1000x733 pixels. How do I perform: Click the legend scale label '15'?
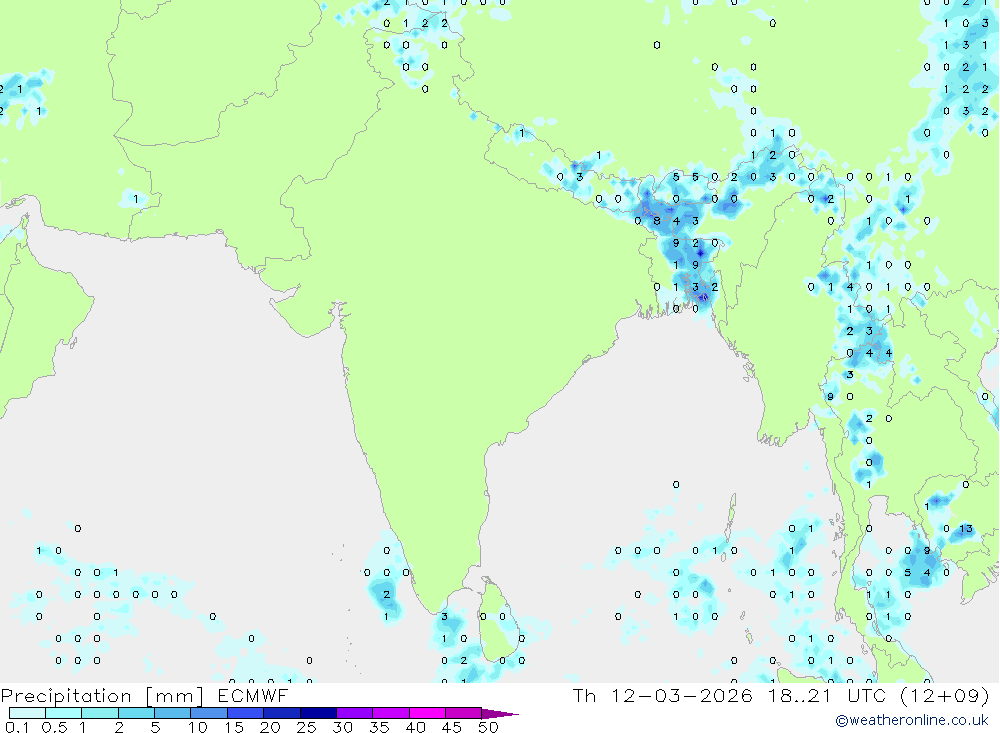[x=234, y=727]
